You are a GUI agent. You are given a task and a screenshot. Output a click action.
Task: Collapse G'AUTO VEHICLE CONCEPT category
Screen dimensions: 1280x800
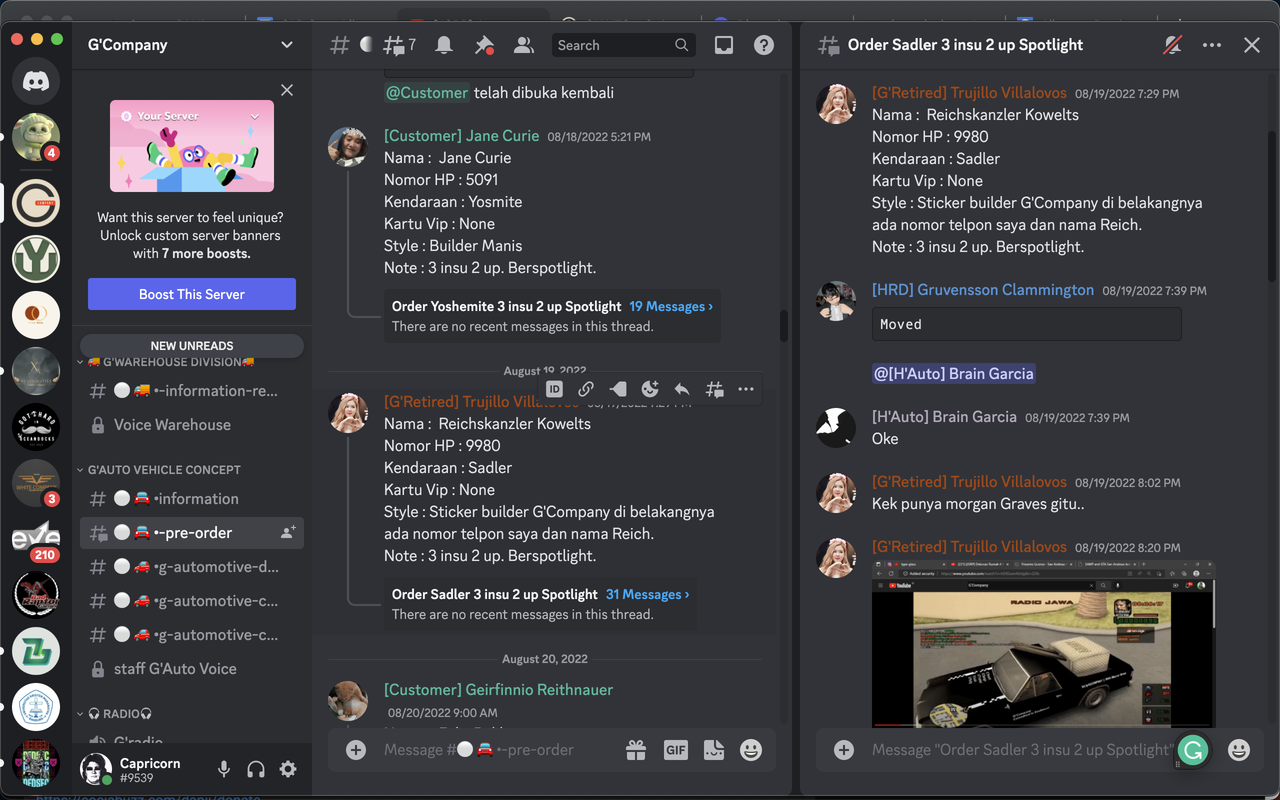click(159, 469)
